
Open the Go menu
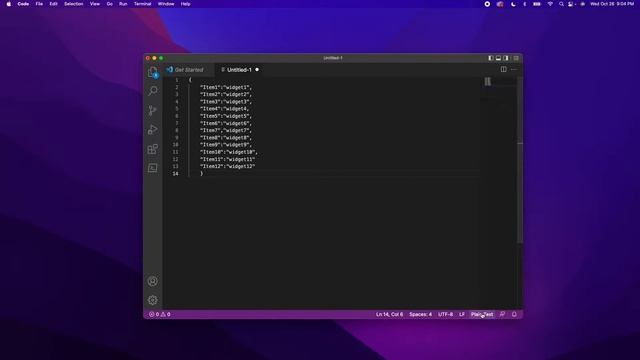click(x=109, y=4)
